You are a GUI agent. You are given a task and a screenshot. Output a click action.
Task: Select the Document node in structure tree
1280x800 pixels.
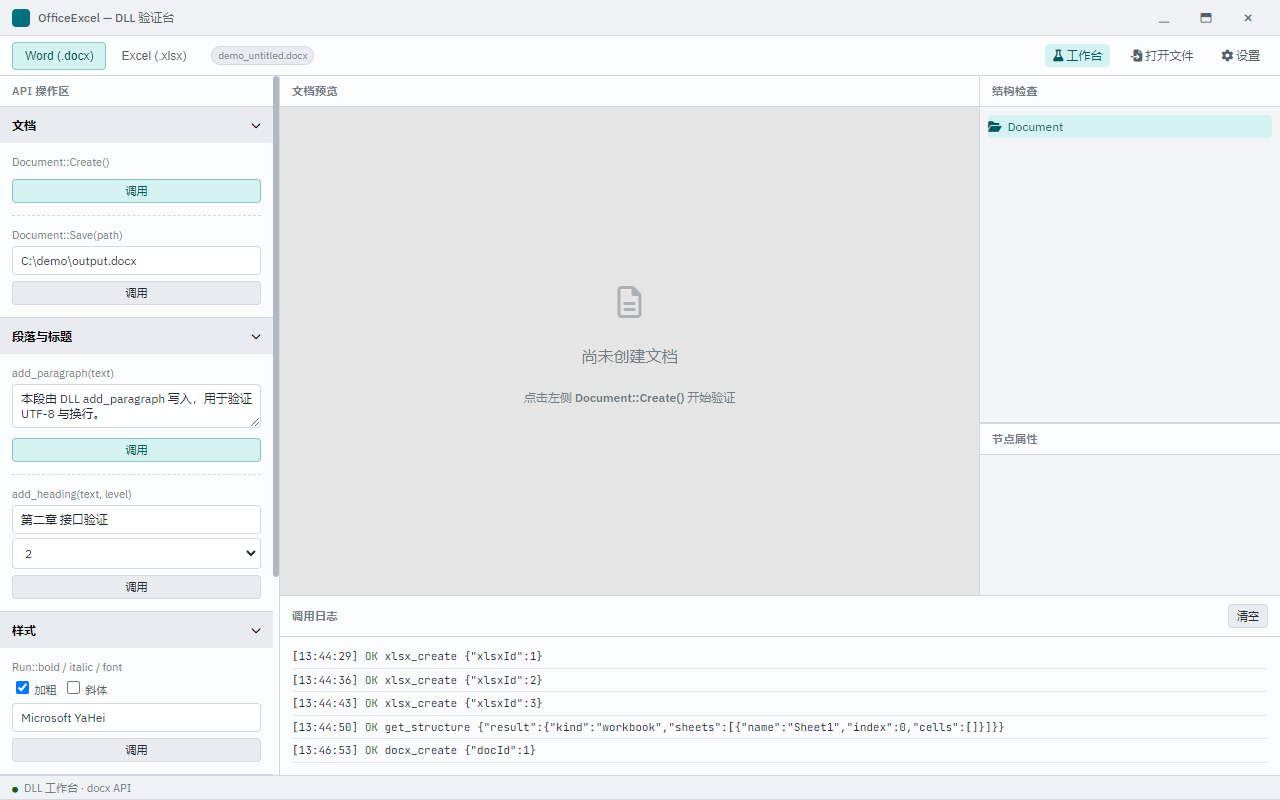tap(1130, 127)
